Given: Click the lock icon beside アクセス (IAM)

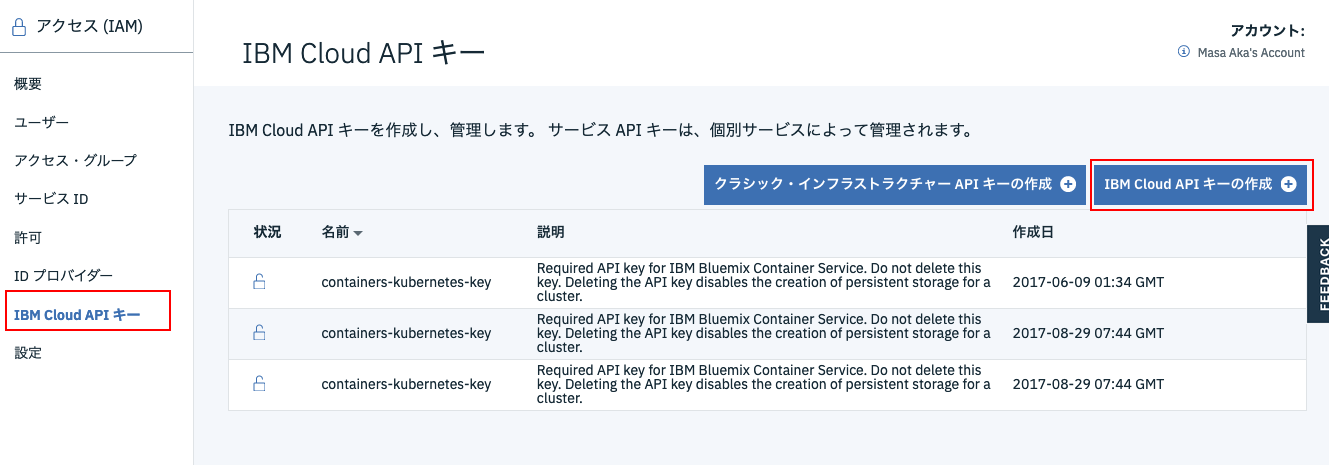Looking at the screenshot, I should click(19, 27).
